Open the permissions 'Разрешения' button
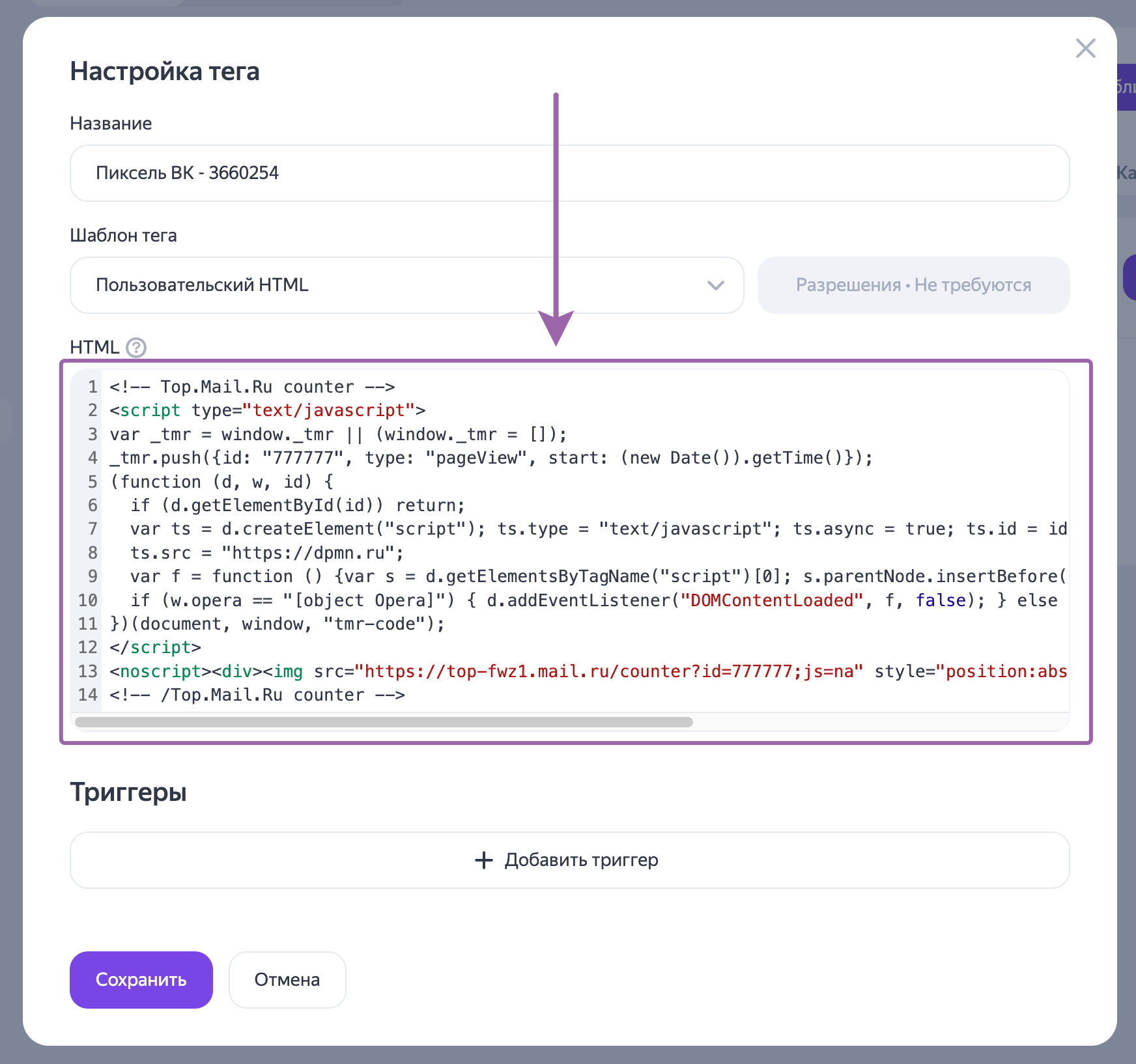This screenshot has width=1136, height=1064. click(x=913, y=285)
